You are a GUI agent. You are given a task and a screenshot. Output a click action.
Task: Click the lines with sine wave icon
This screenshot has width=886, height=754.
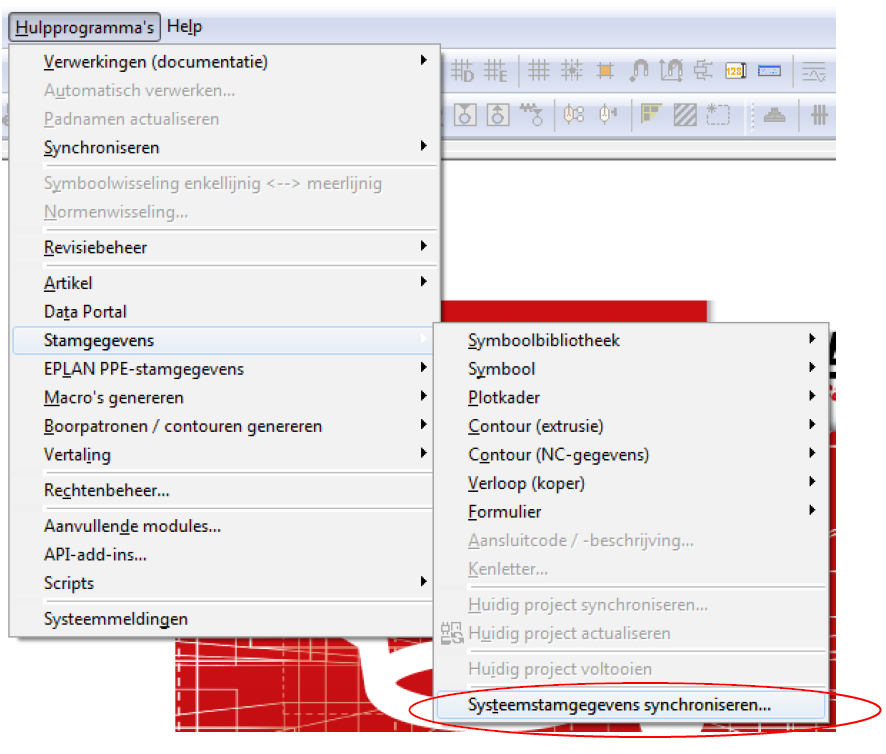[x=814, y=72]
